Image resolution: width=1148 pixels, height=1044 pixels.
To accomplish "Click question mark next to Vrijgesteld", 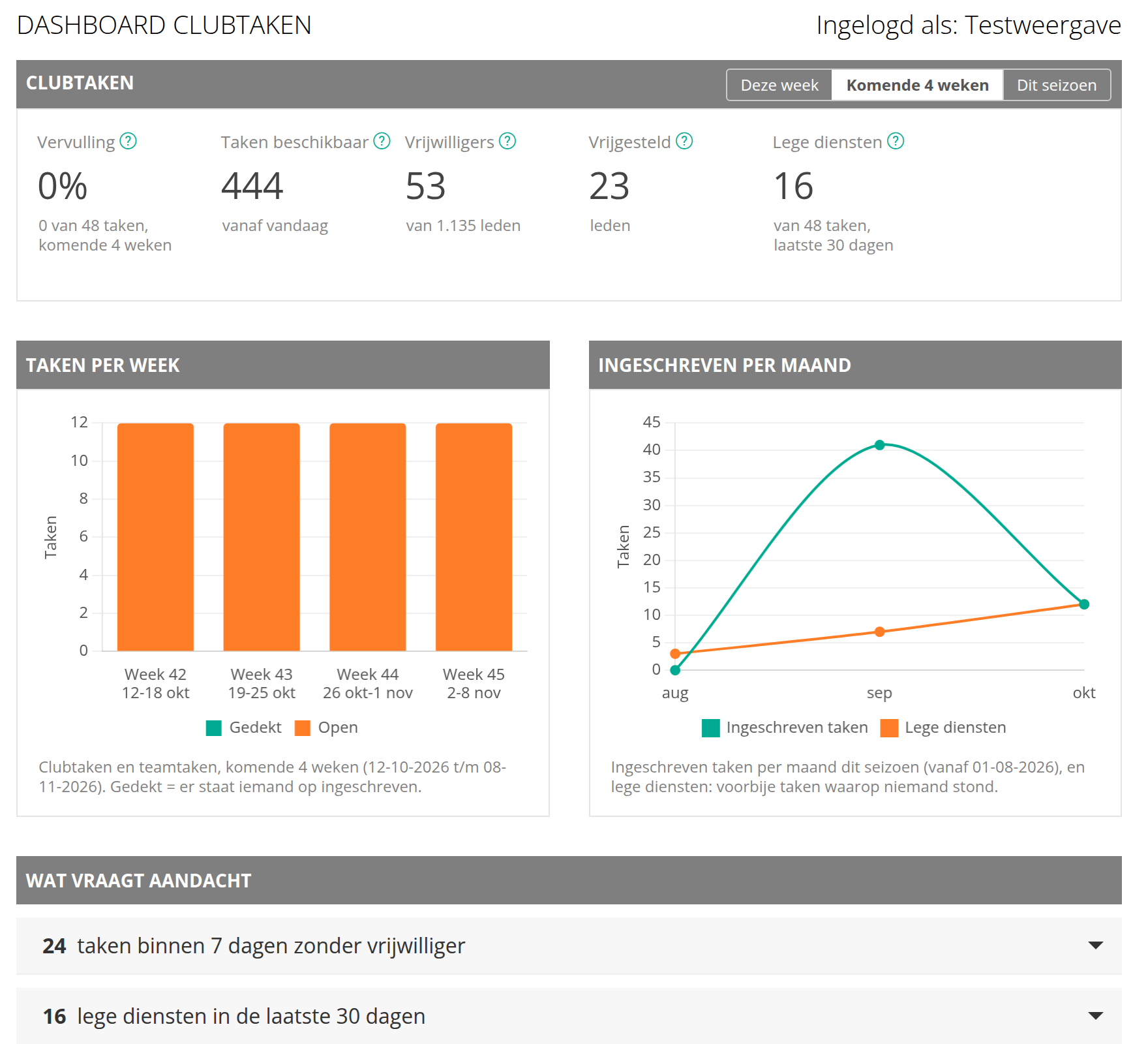I will (684, 141).
